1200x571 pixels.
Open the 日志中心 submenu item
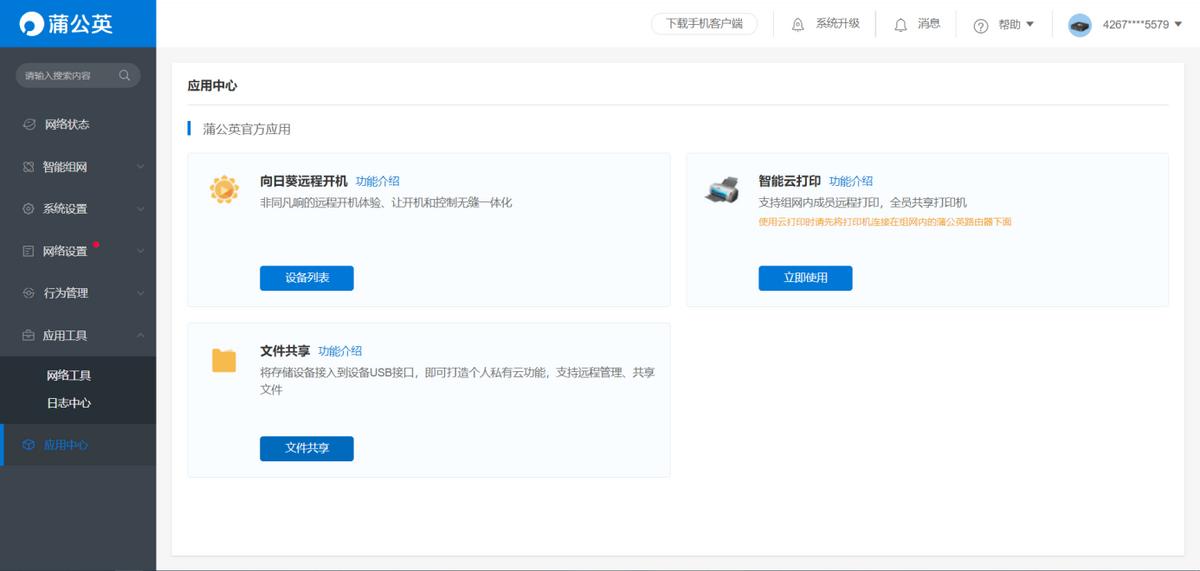pyautogui.click(x=69, y=403)
